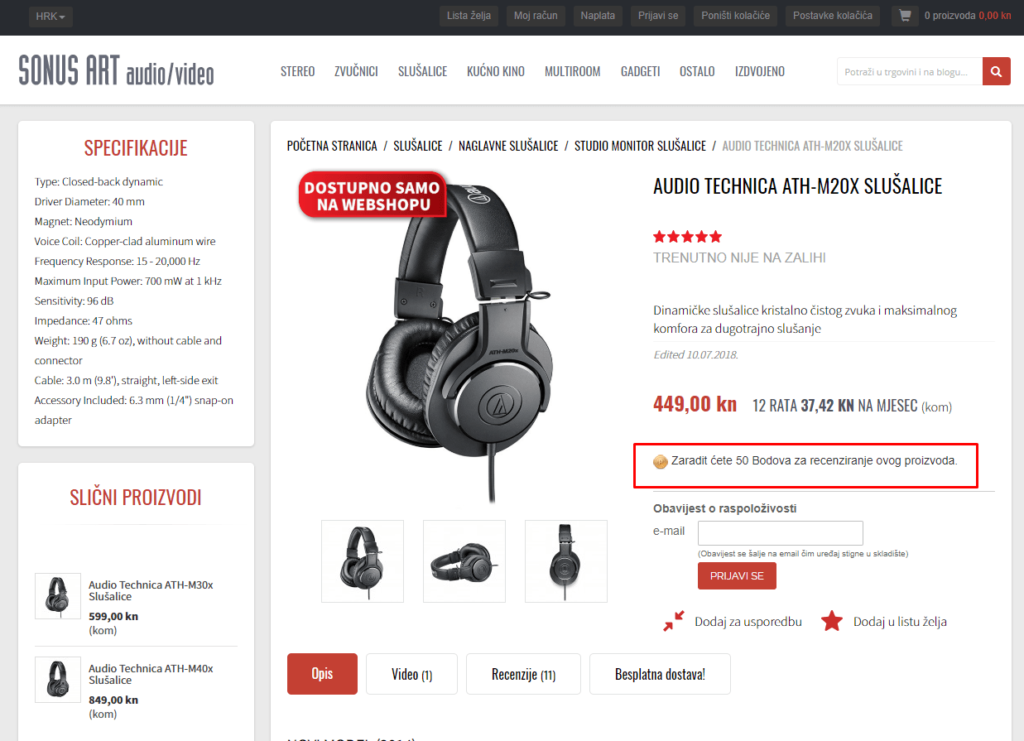
Task: Go to Studio Monitor Slušalice breadcrumb
Action: (640, 146)
